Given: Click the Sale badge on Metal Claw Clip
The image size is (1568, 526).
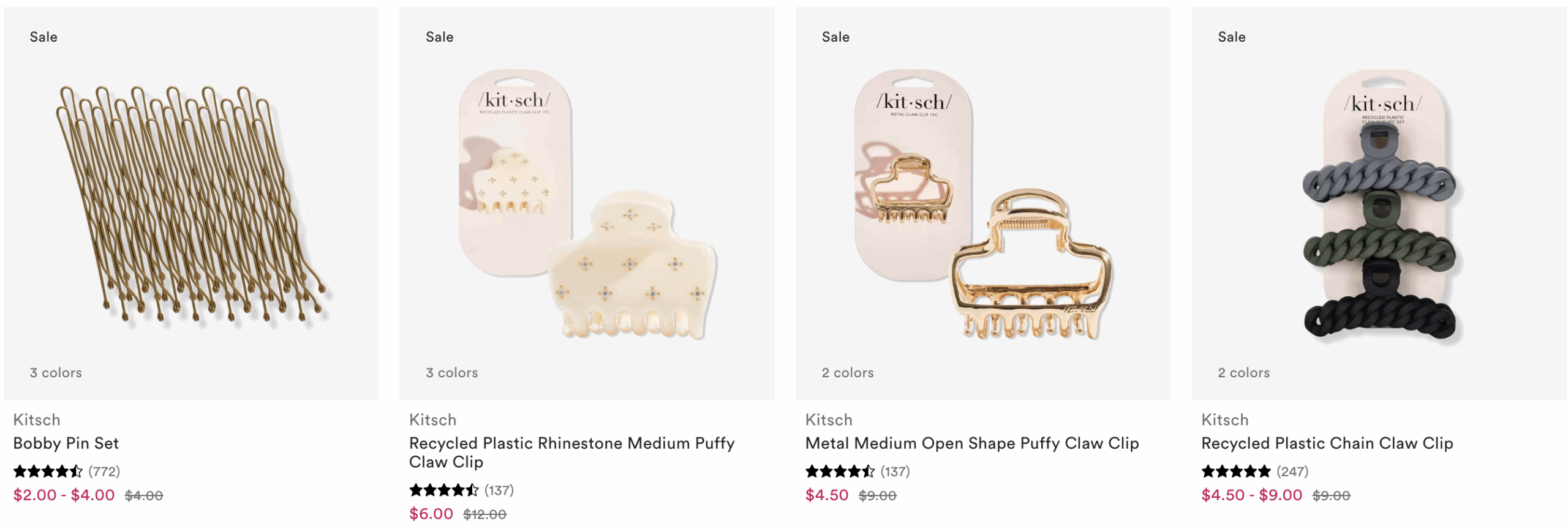Looking at the screenshot, I should click(x=835, y=37).
